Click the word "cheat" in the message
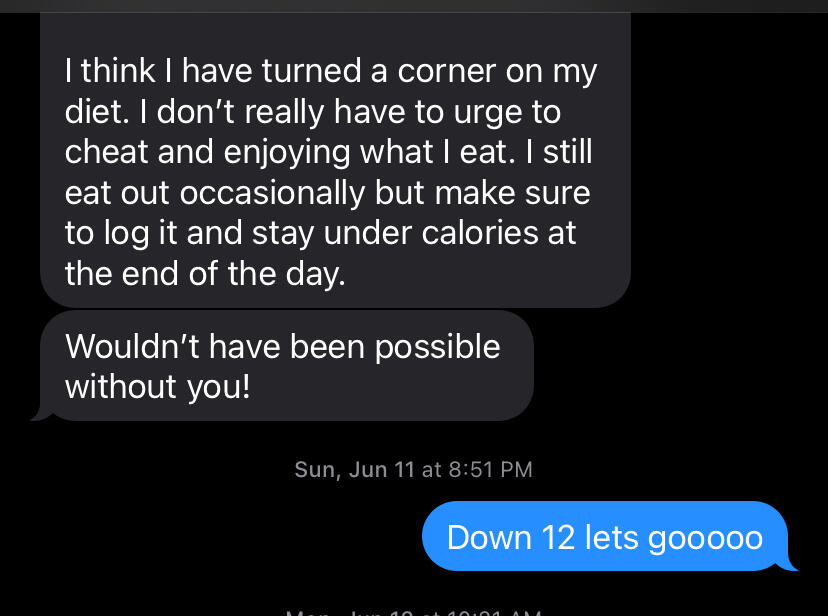This screenshot has height=616, width=828. (106, 152)
